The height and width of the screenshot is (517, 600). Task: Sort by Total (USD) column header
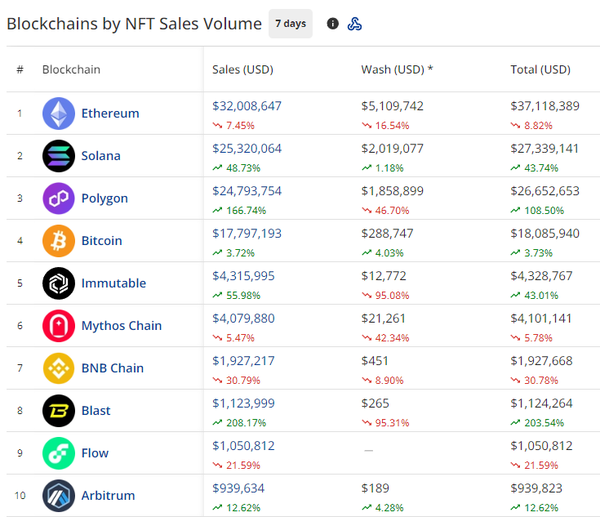[x=540, y=70]
